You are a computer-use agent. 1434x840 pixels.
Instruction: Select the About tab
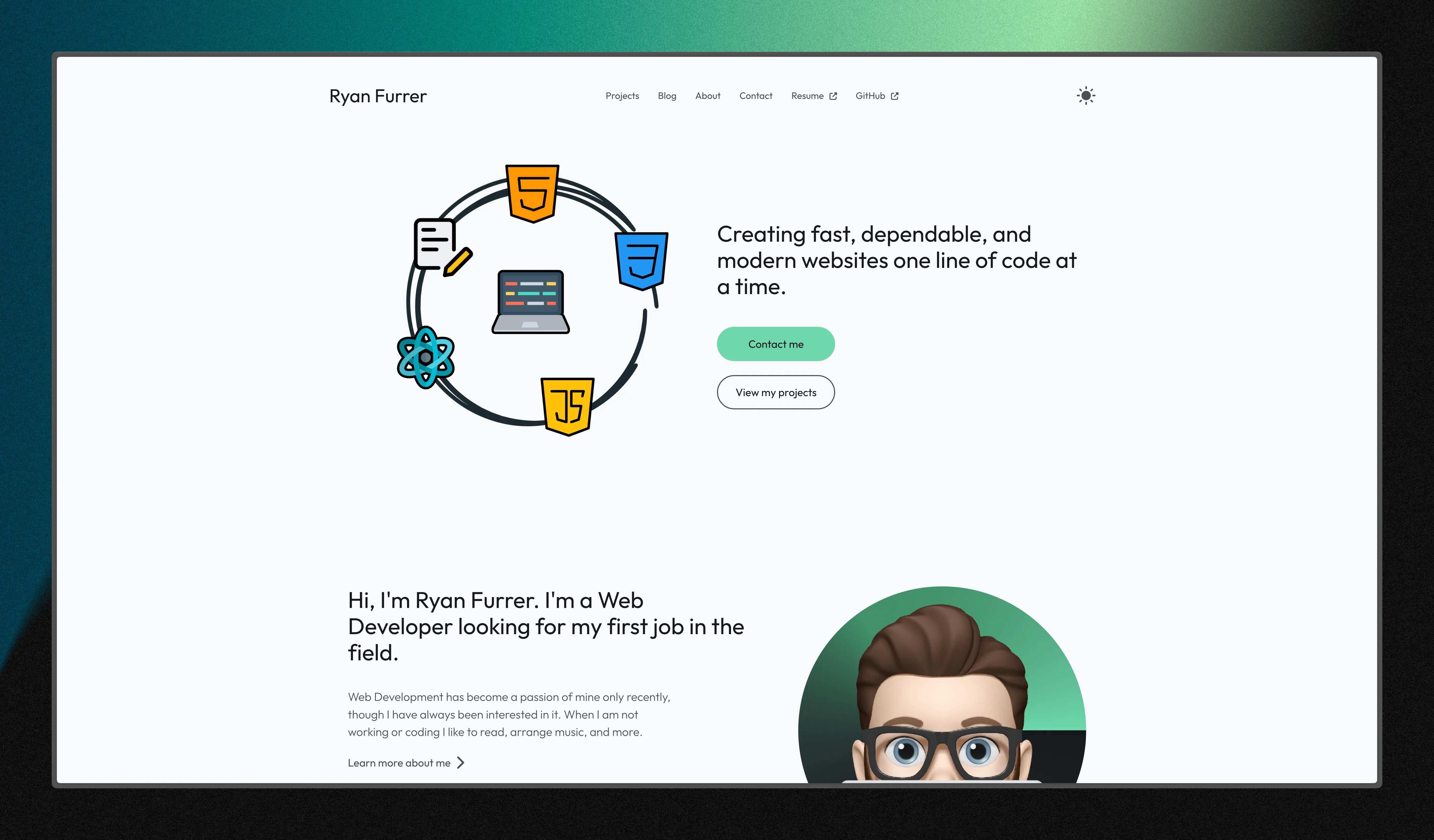pyautogui.click(x=708, y=95)
